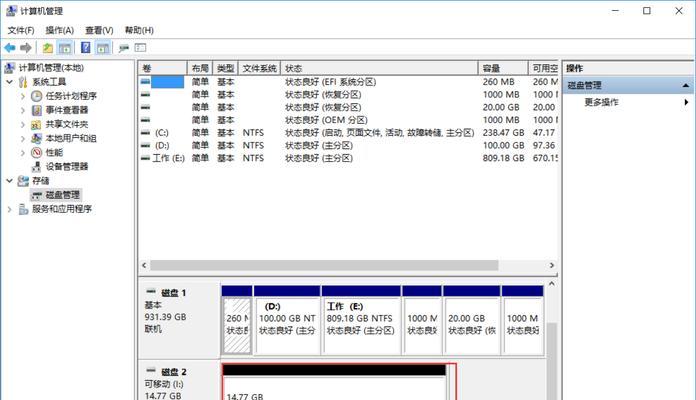
Task: Sort by the Status column header
Action: tap(380, 68)
